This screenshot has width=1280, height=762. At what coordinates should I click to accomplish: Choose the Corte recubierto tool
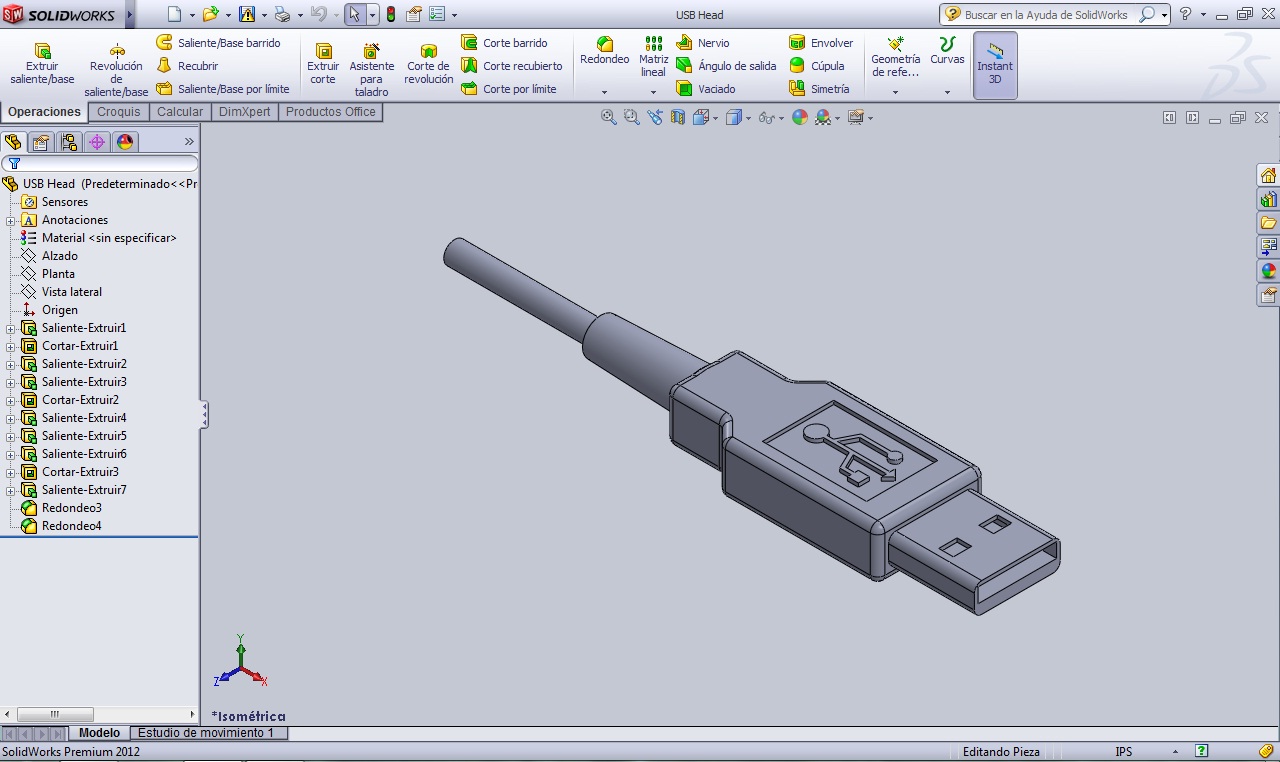512,66
